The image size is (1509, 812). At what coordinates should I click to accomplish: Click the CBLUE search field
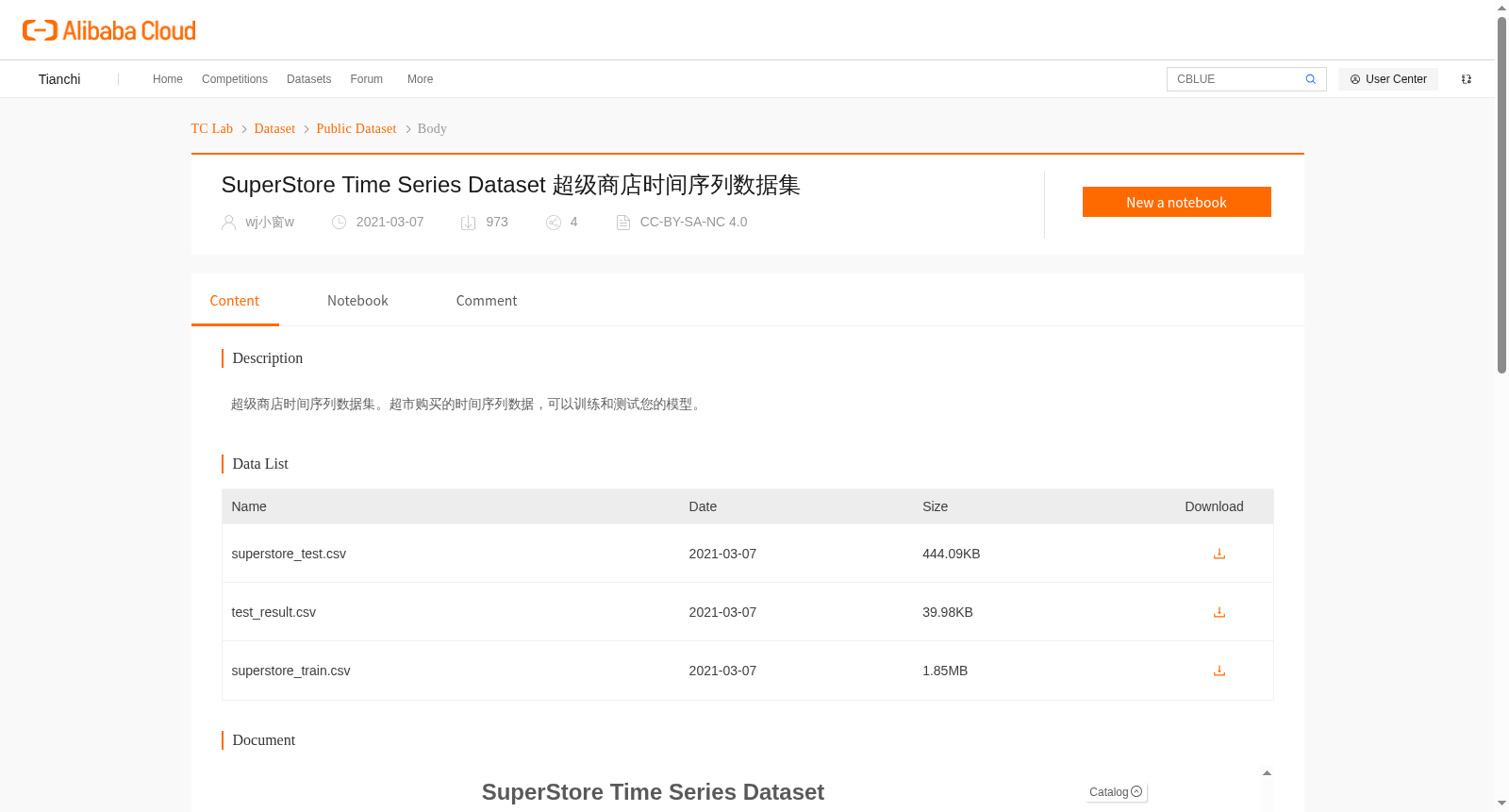[1235, 79]
